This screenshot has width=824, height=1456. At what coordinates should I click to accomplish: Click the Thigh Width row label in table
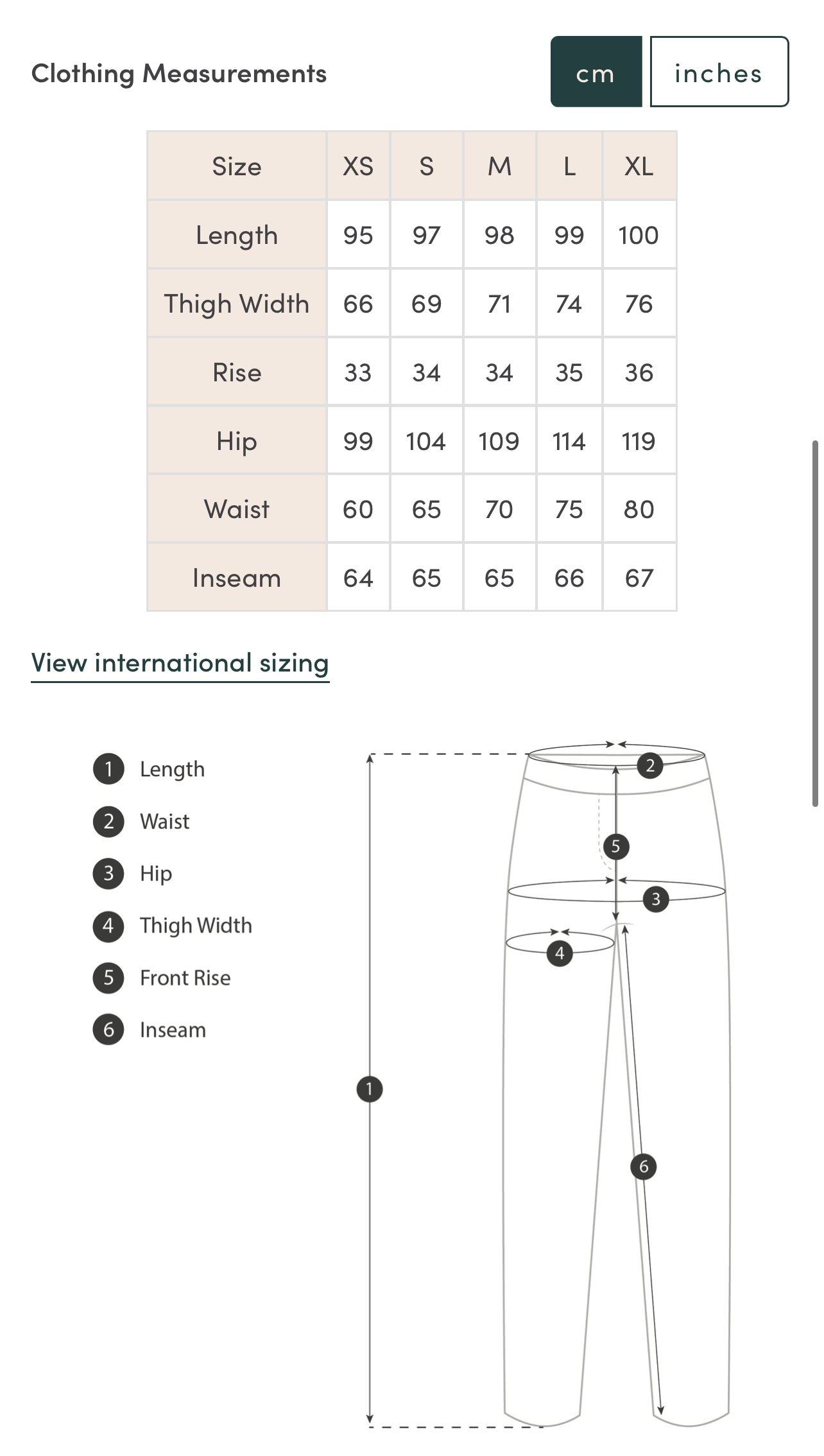pos(237,304)
